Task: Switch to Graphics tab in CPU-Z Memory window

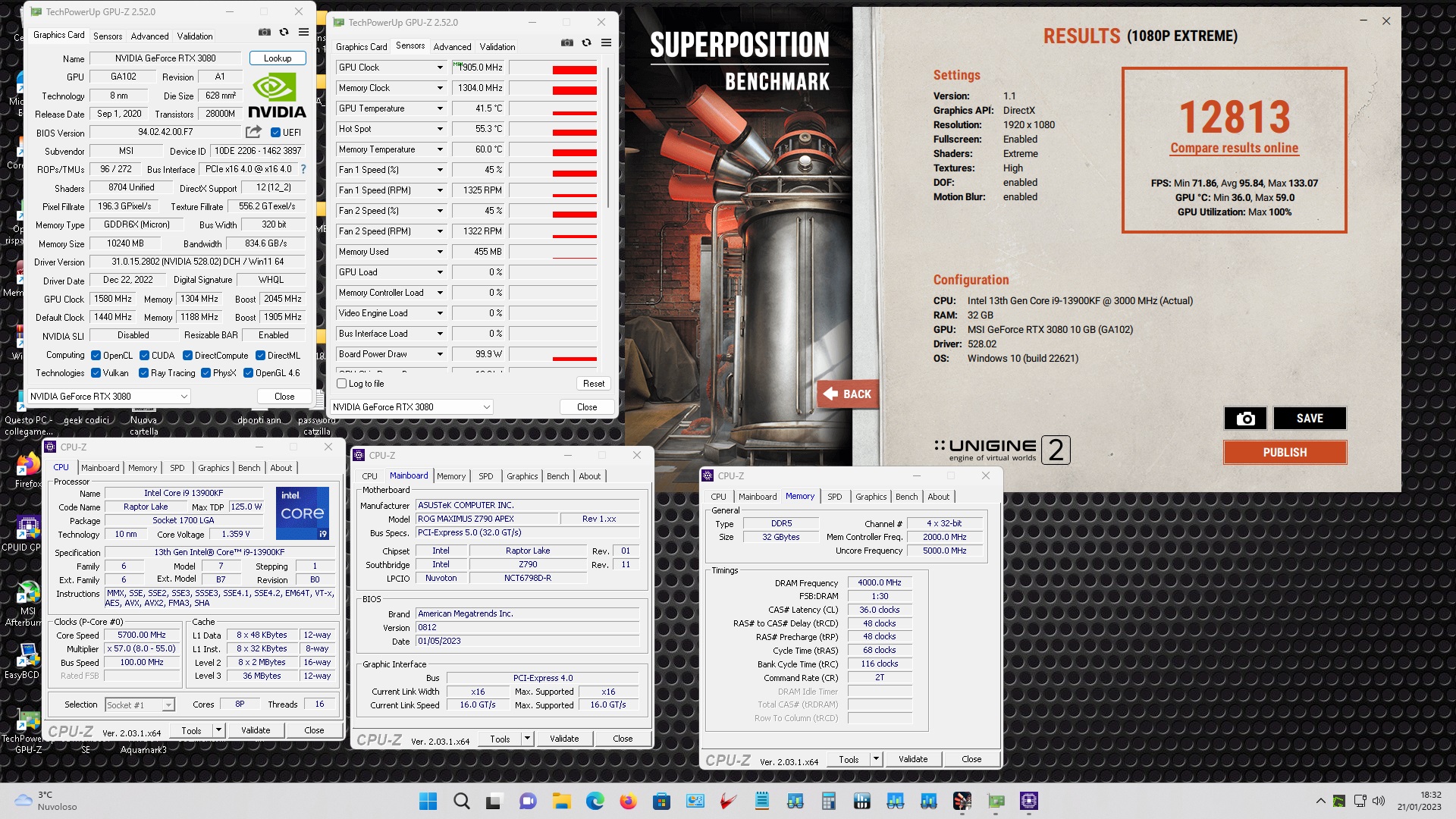Action: tap(871, 497)
